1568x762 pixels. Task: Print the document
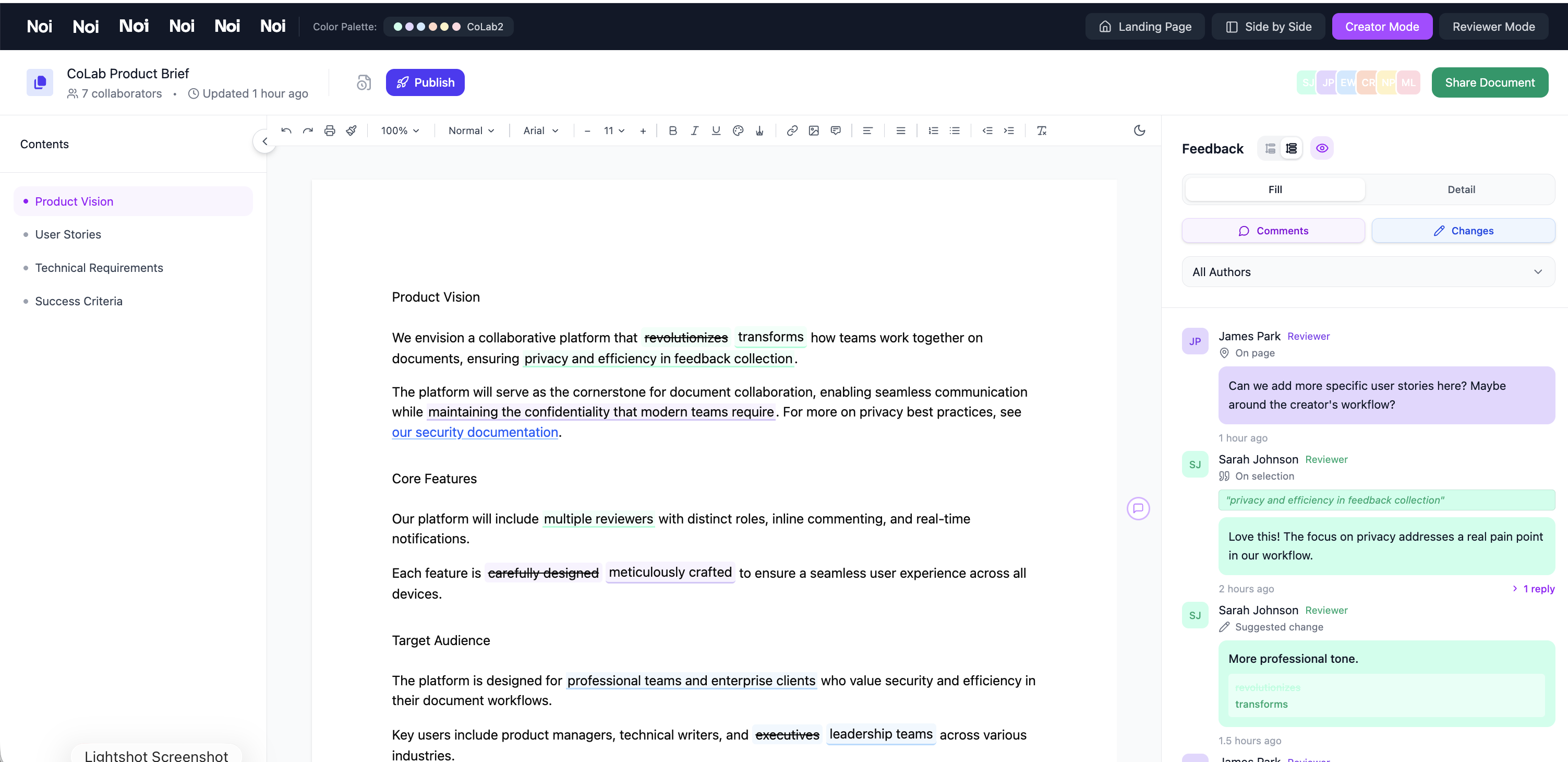[330, 130]
